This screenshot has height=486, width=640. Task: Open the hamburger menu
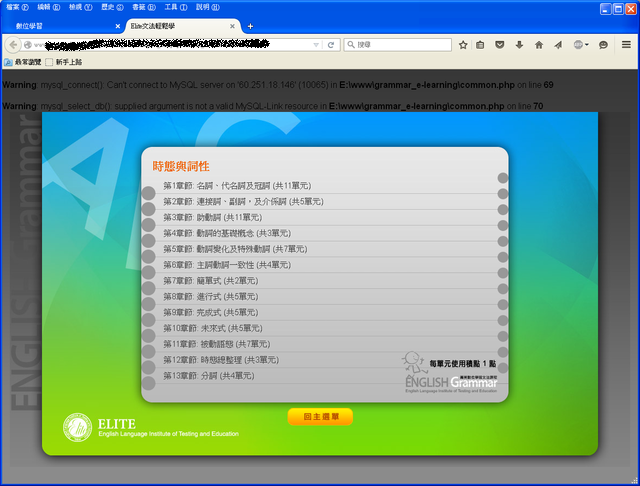[626, 45]
